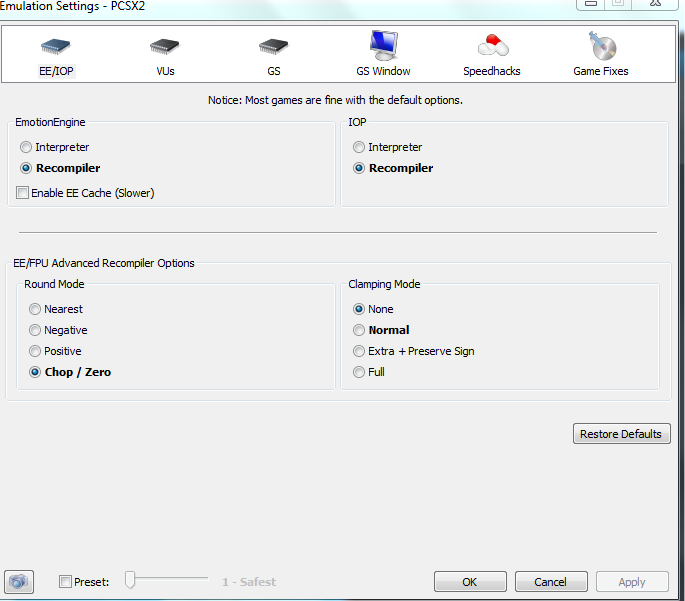Click Restore Defaults button

[x=622, y=434]
